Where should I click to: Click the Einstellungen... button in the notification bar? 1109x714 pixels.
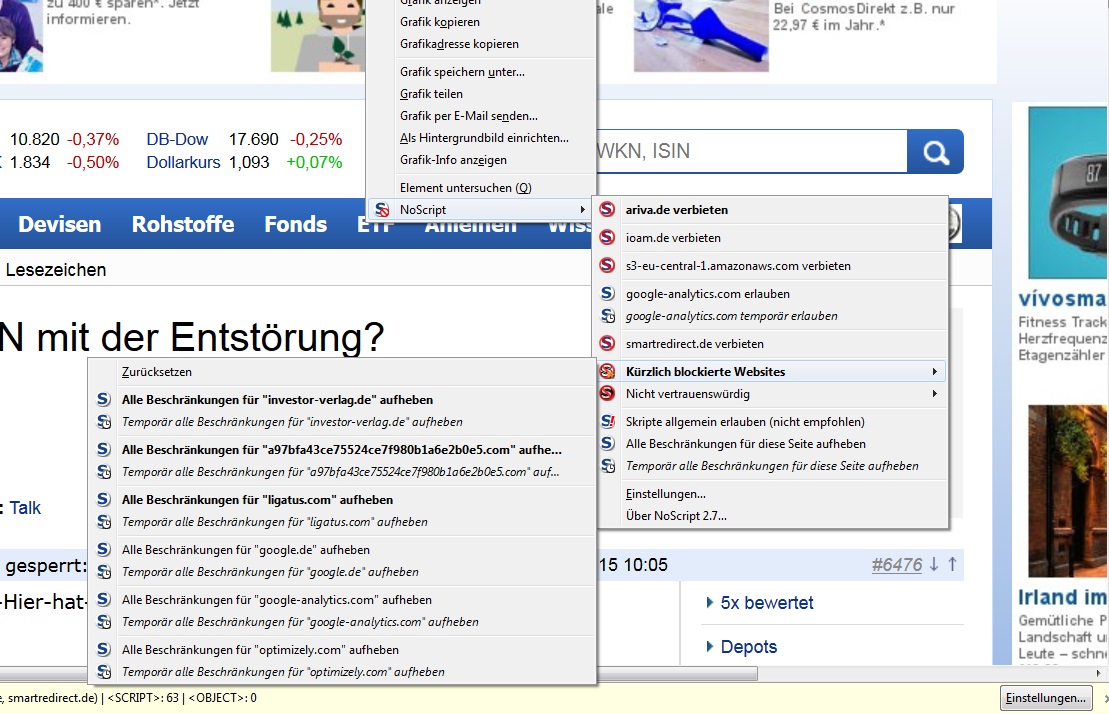pos(1045,698)
